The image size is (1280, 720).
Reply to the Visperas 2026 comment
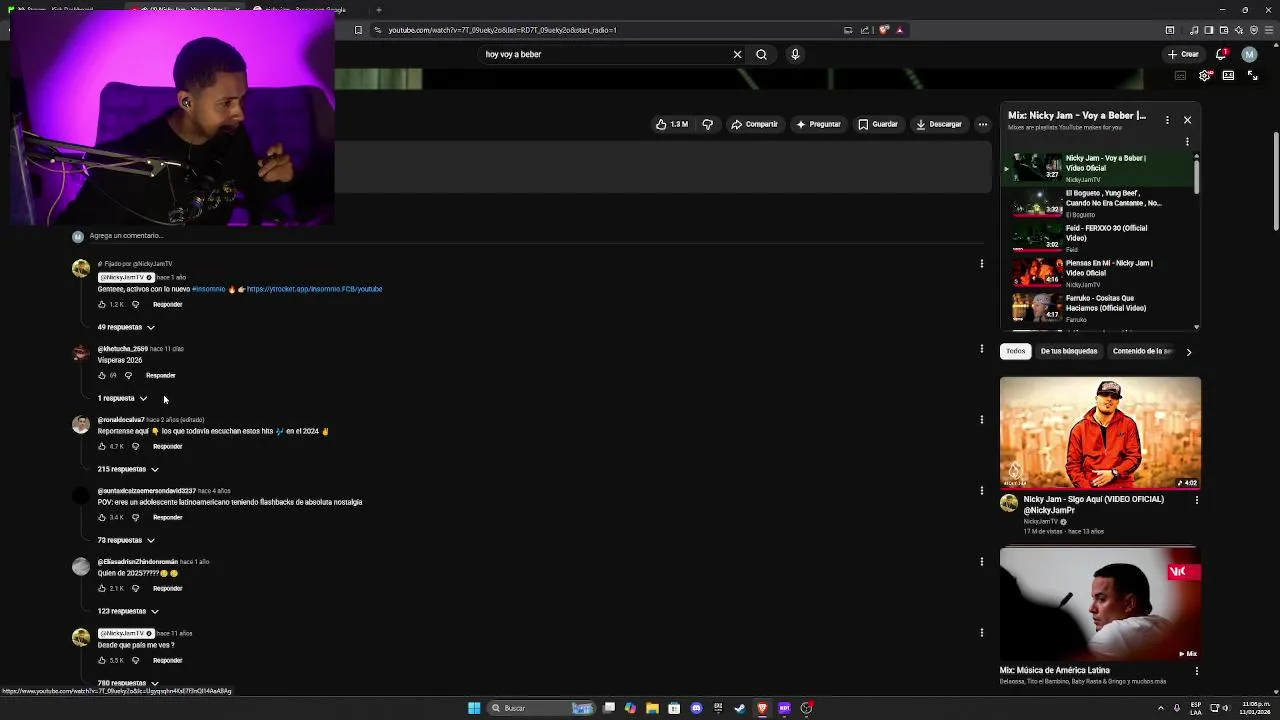click(160, 375)
